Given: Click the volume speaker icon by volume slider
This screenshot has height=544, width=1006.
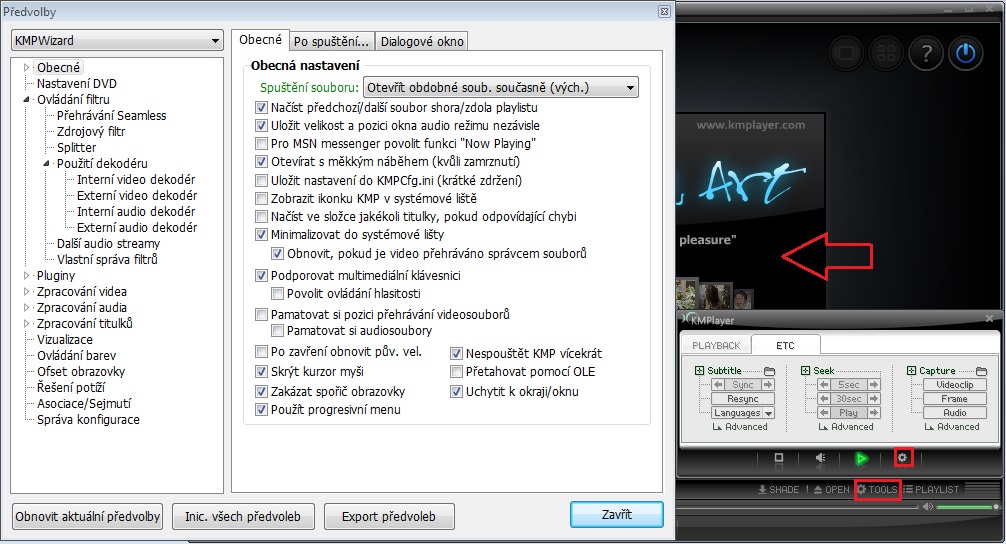Looking at the screenshot, I should click(928, 507).
